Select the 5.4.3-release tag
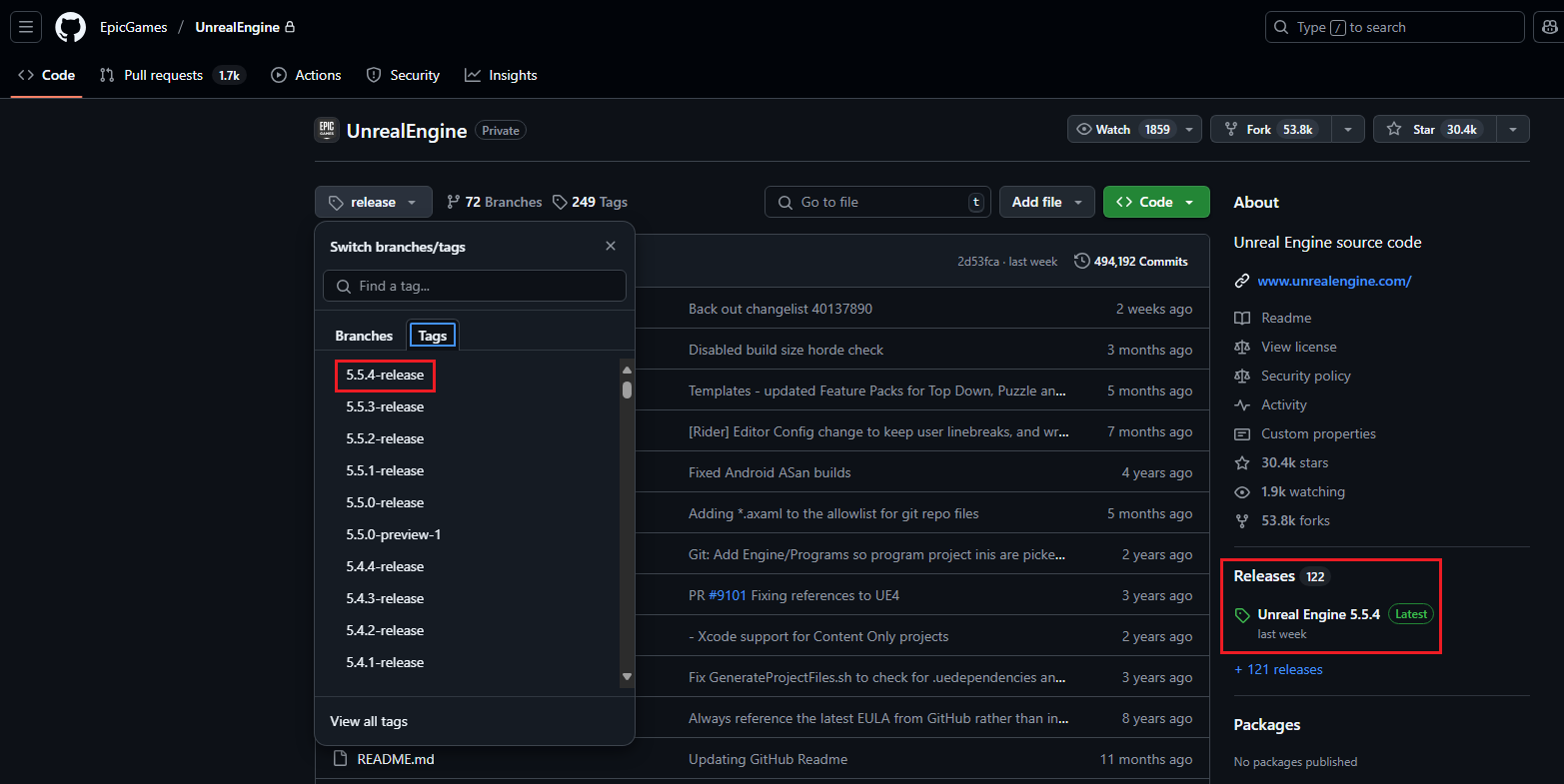 pos(385,598)
